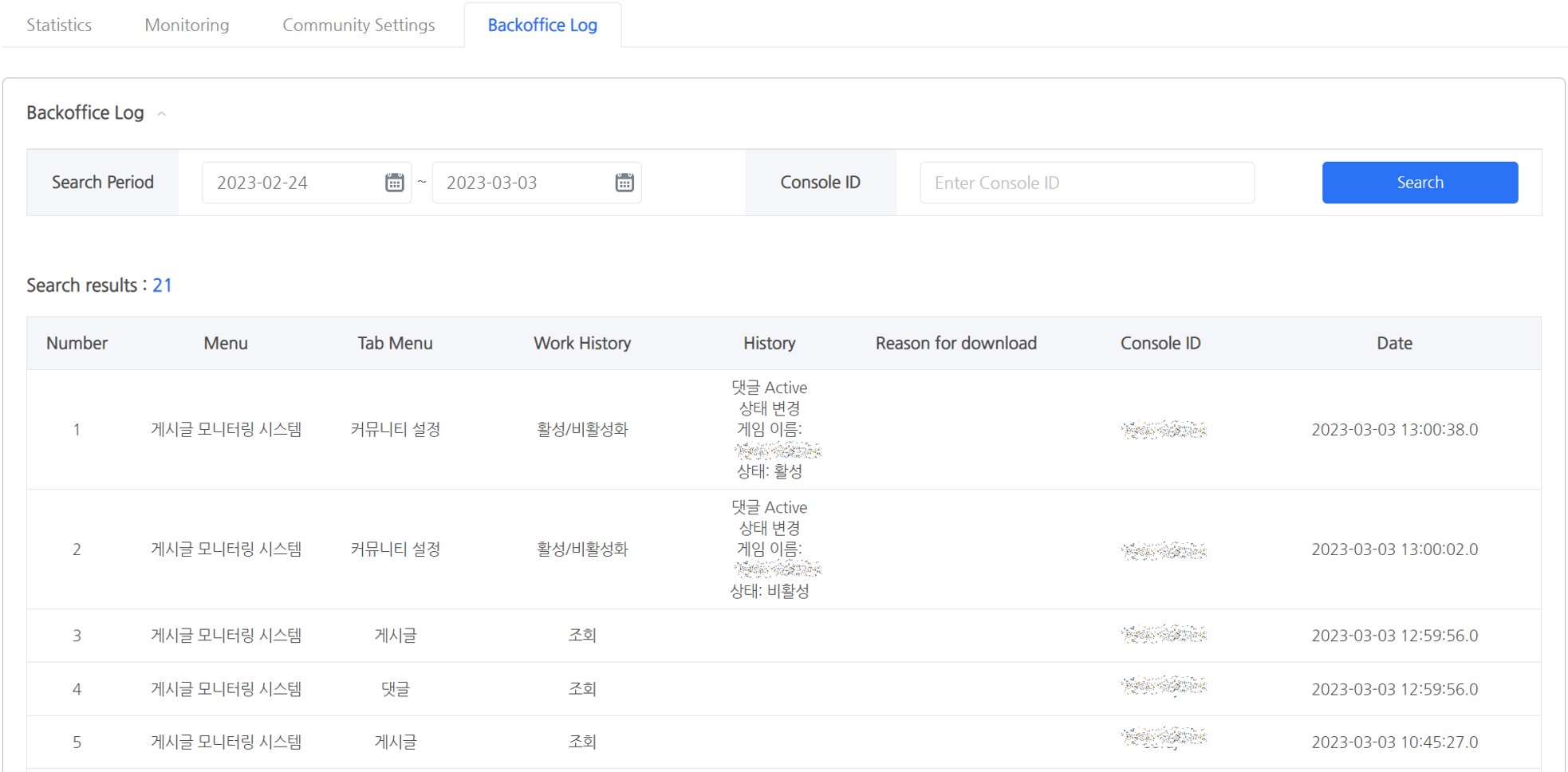The image size is (1568, 772).
Task: Click the Reason for download column header
Action: tap(956, 343)
